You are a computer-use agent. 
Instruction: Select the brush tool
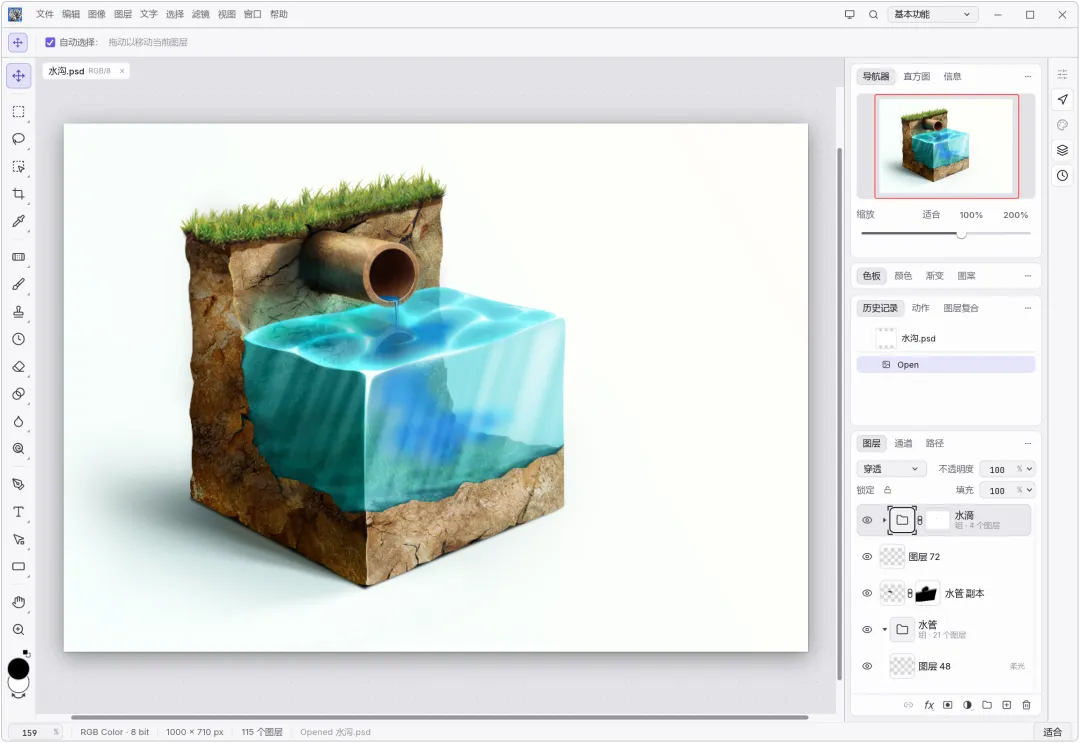19,284
